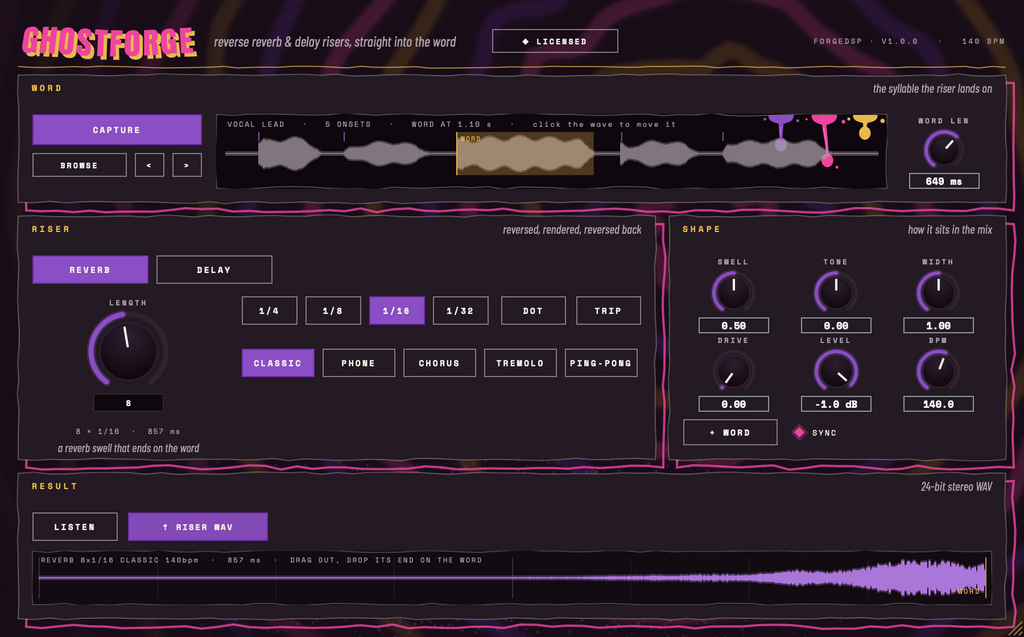Click the '140 BPM' header text
Image resolution: width=1024 pixels, height=637 pixels.
983,41
